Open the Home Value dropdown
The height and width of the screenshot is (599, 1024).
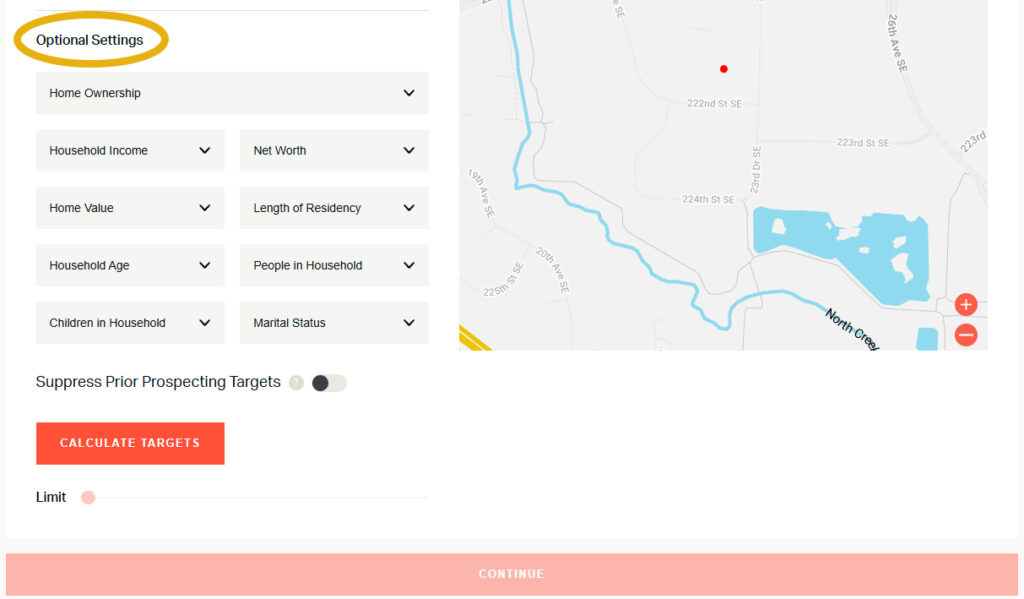click(x=130, y=207)
